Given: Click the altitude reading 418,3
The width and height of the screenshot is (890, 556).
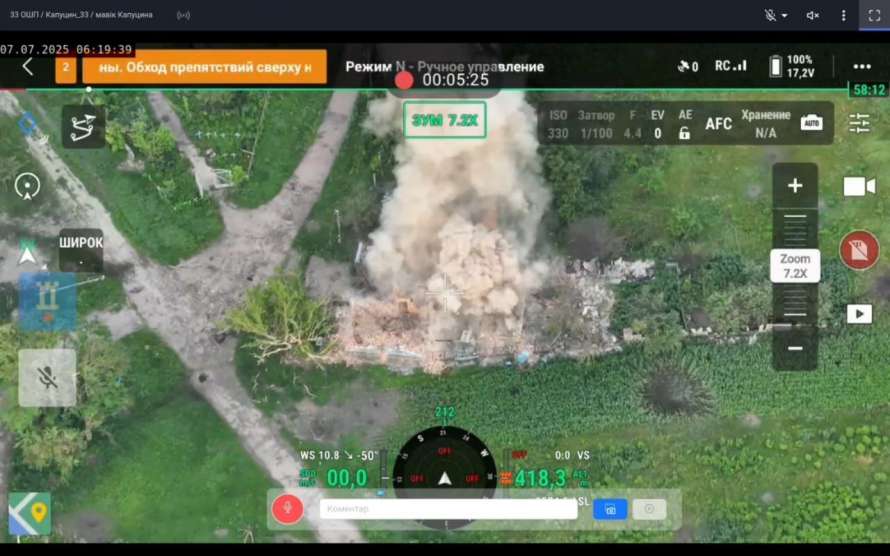Looking at the screenshot, I should (x=540, y=478).
